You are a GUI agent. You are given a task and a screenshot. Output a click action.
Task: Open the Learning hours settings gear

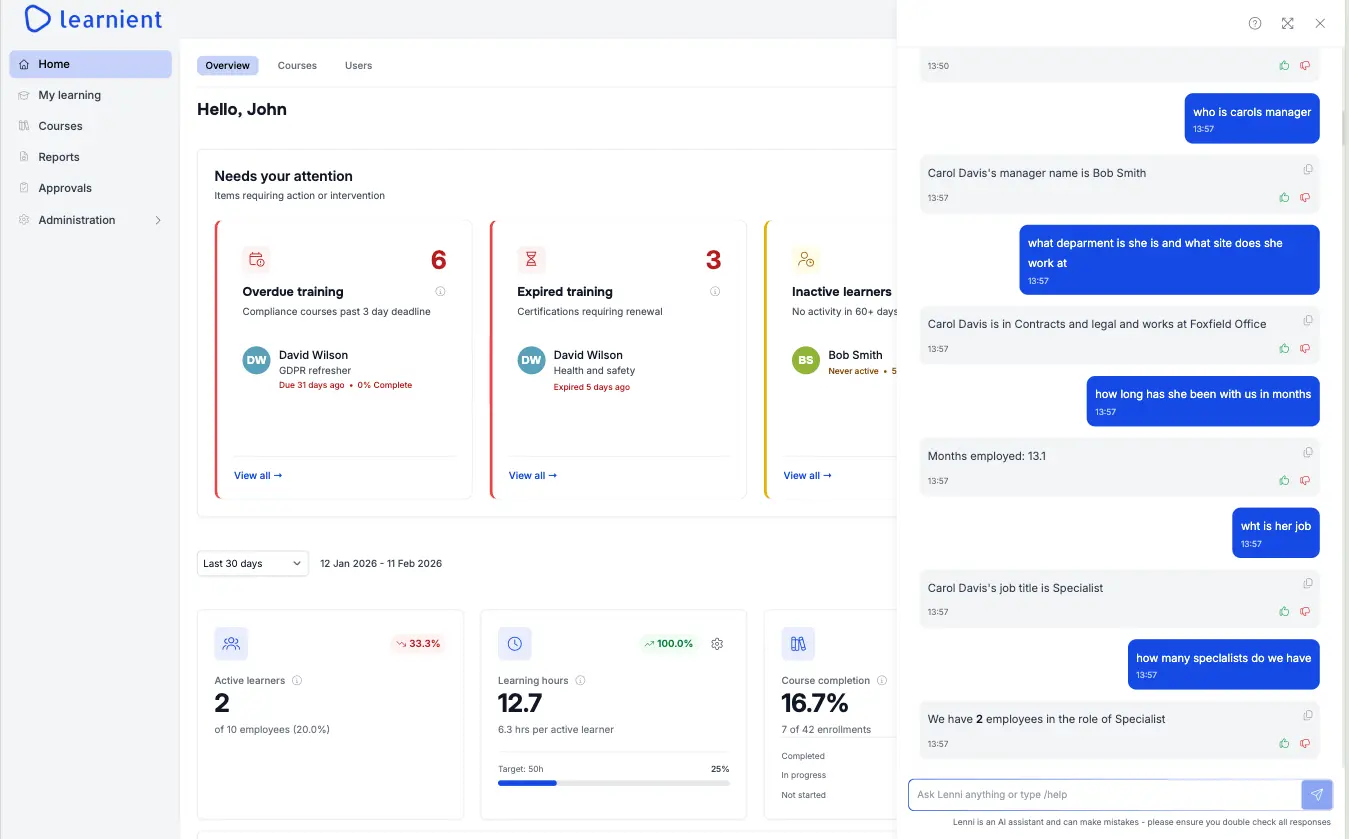[x=717, y=644]
